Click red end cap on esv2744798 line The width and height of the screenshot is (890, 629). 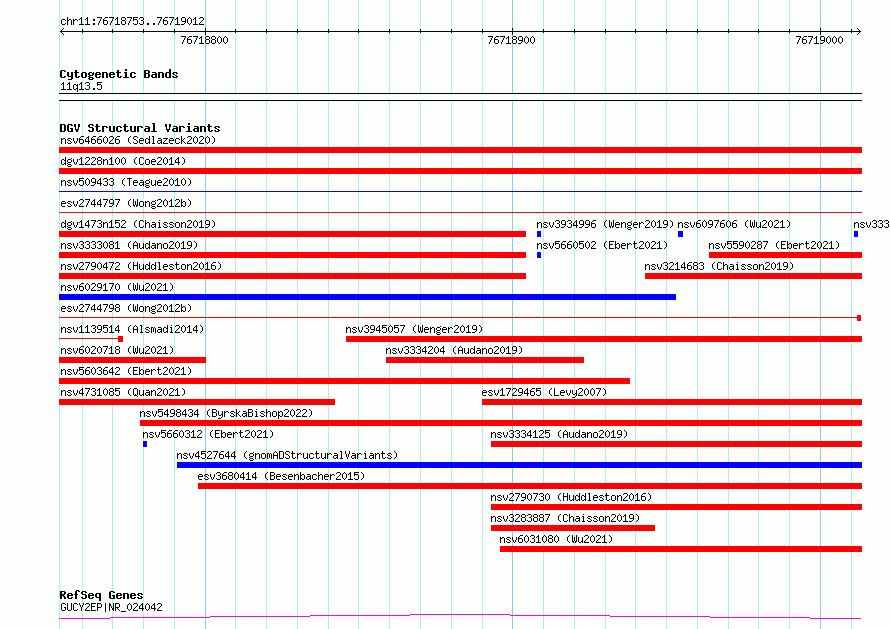click(859, 318)
